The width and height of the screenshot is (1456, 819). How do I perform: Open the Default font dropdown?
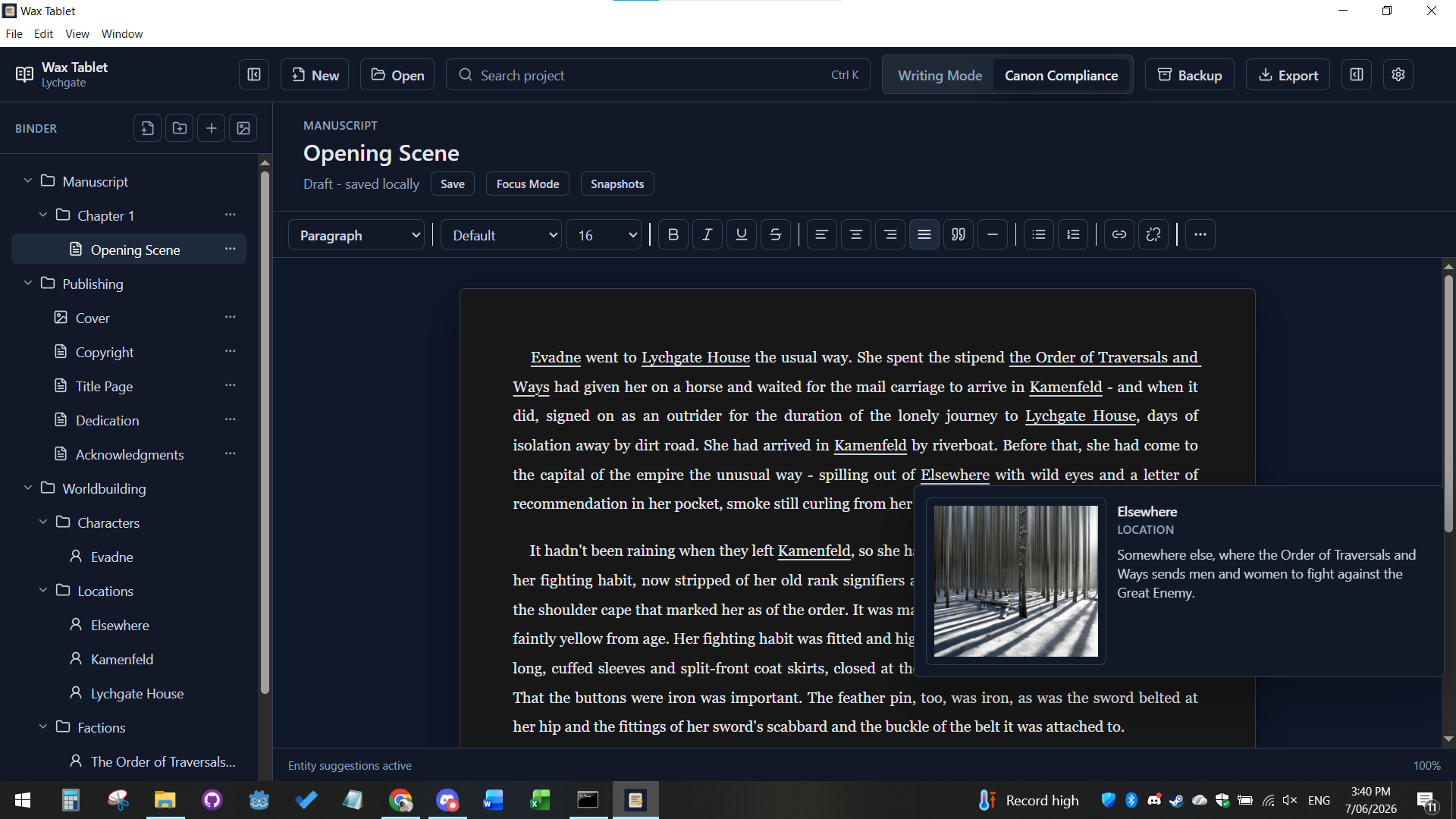[501, 235]
